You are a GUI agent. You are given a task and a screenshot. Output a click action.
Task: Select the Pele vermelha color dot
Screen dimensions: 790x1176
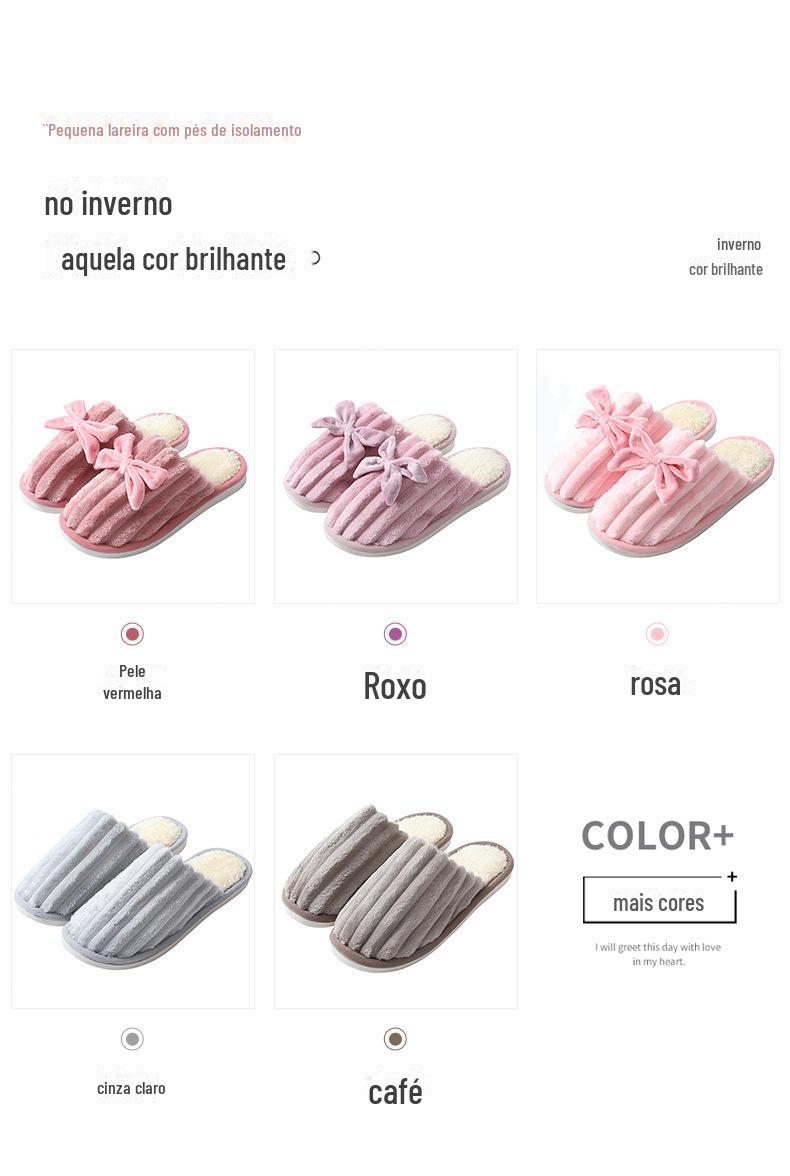(x=132, y=634)
